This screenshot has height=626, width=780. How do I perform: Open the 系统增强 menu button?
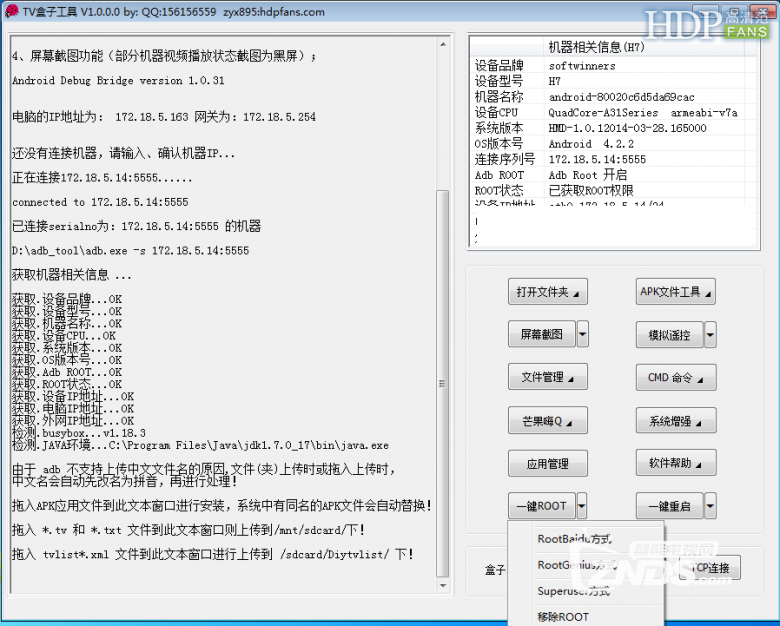(x=676, y=421)
